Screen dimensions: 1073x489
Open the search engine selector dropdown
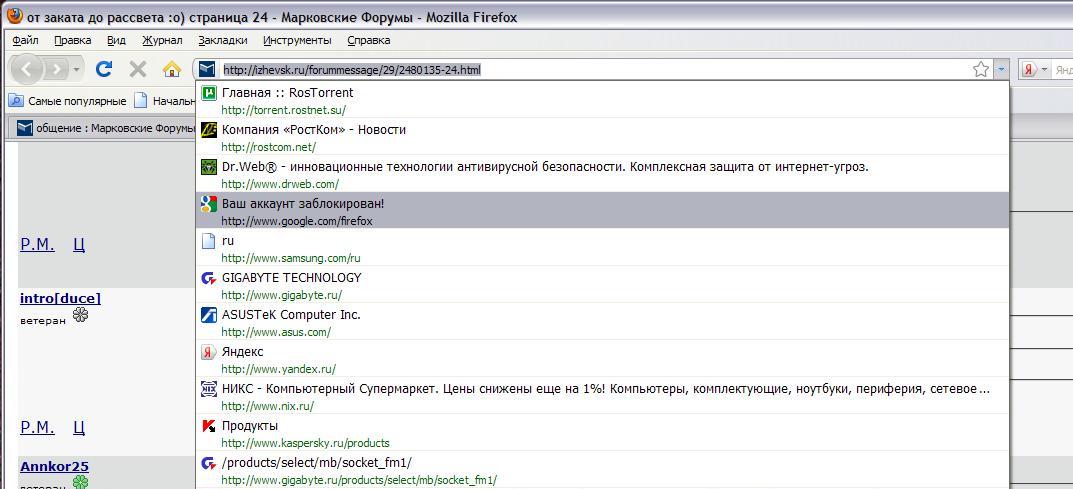click(x=1044, y=69)
